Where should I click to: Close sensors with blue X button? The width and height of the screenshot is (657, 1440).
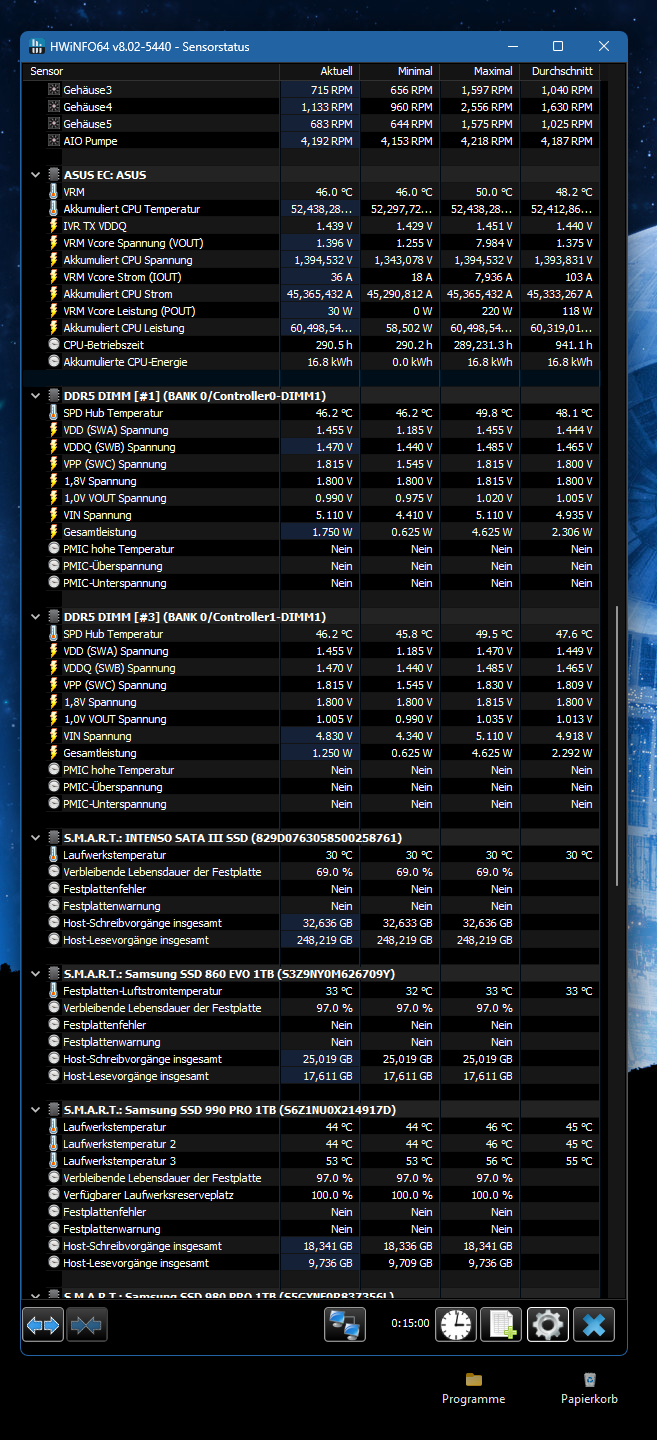click(594, 1325)
